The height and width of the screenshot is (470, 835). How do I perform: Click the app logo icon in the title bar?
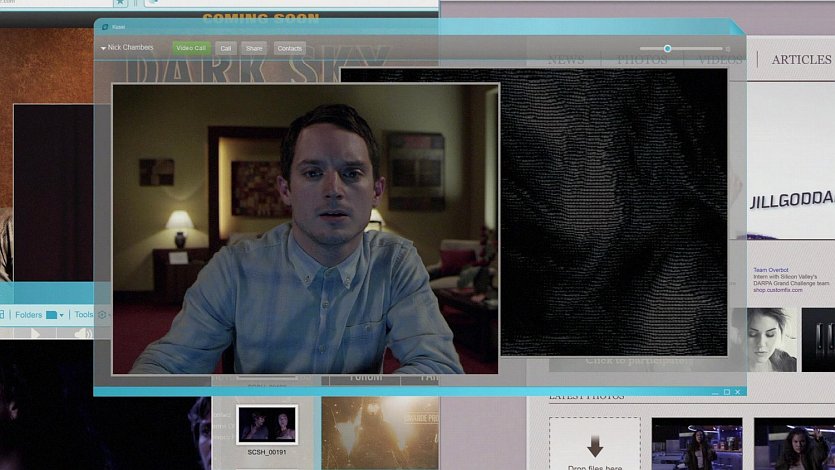pos(104,27)
